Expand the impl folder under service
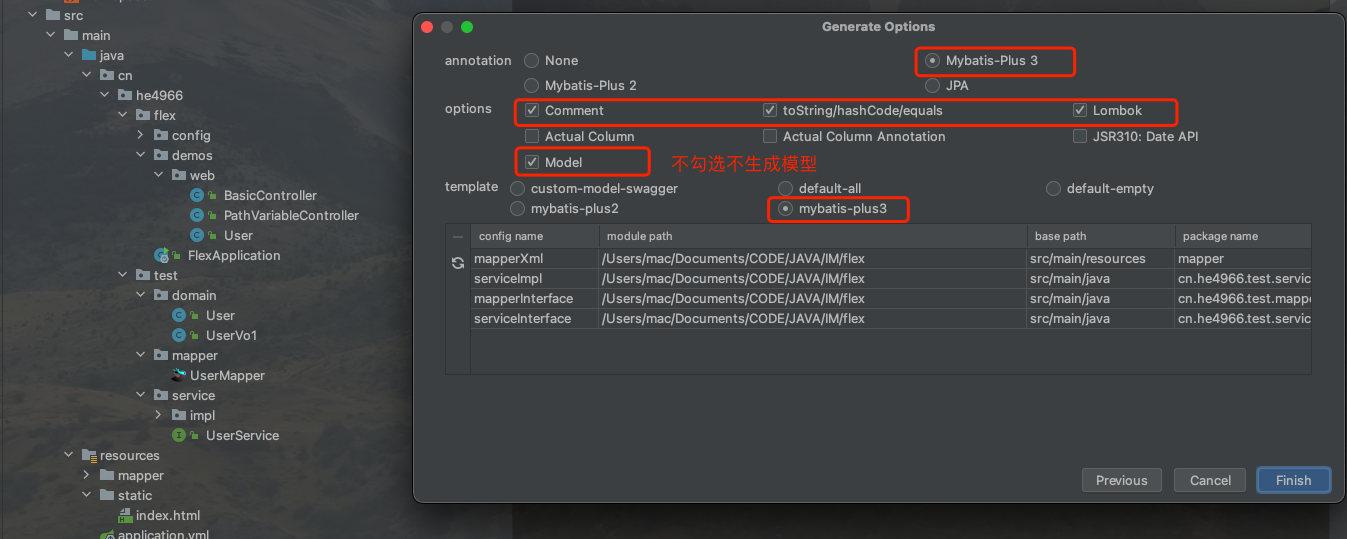1347x539 pixels. pyautogui.click(x=159, y=415)
